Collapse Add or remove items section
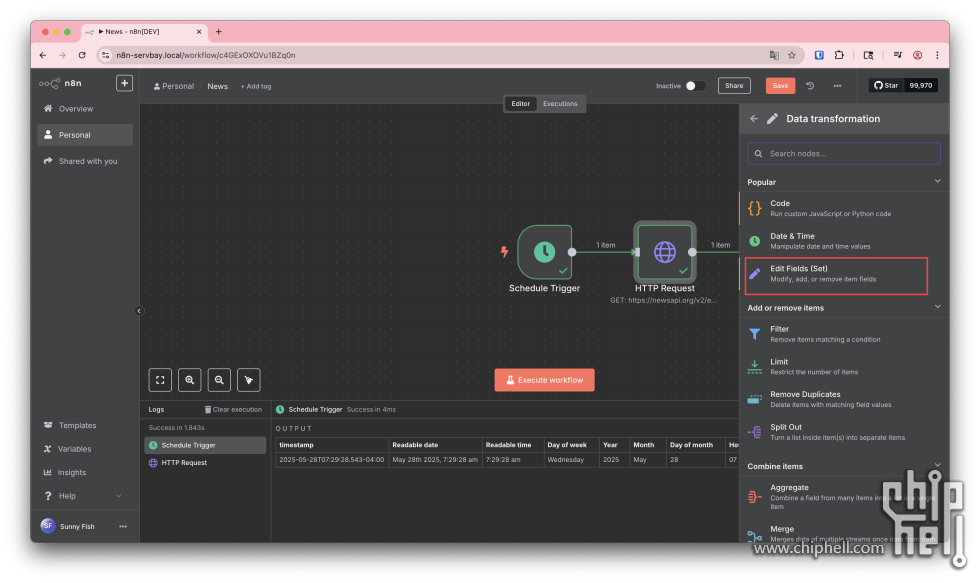 pos(937,307)
